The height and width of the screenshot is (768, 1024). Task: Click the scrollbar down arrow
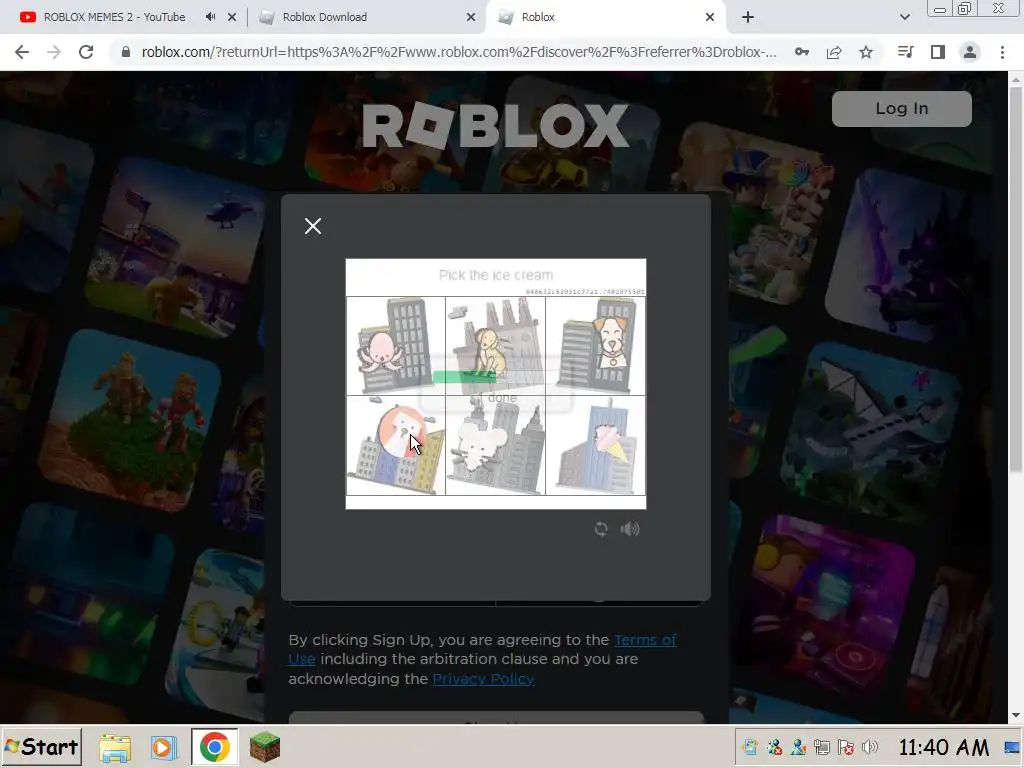[x=1016, y=715]
